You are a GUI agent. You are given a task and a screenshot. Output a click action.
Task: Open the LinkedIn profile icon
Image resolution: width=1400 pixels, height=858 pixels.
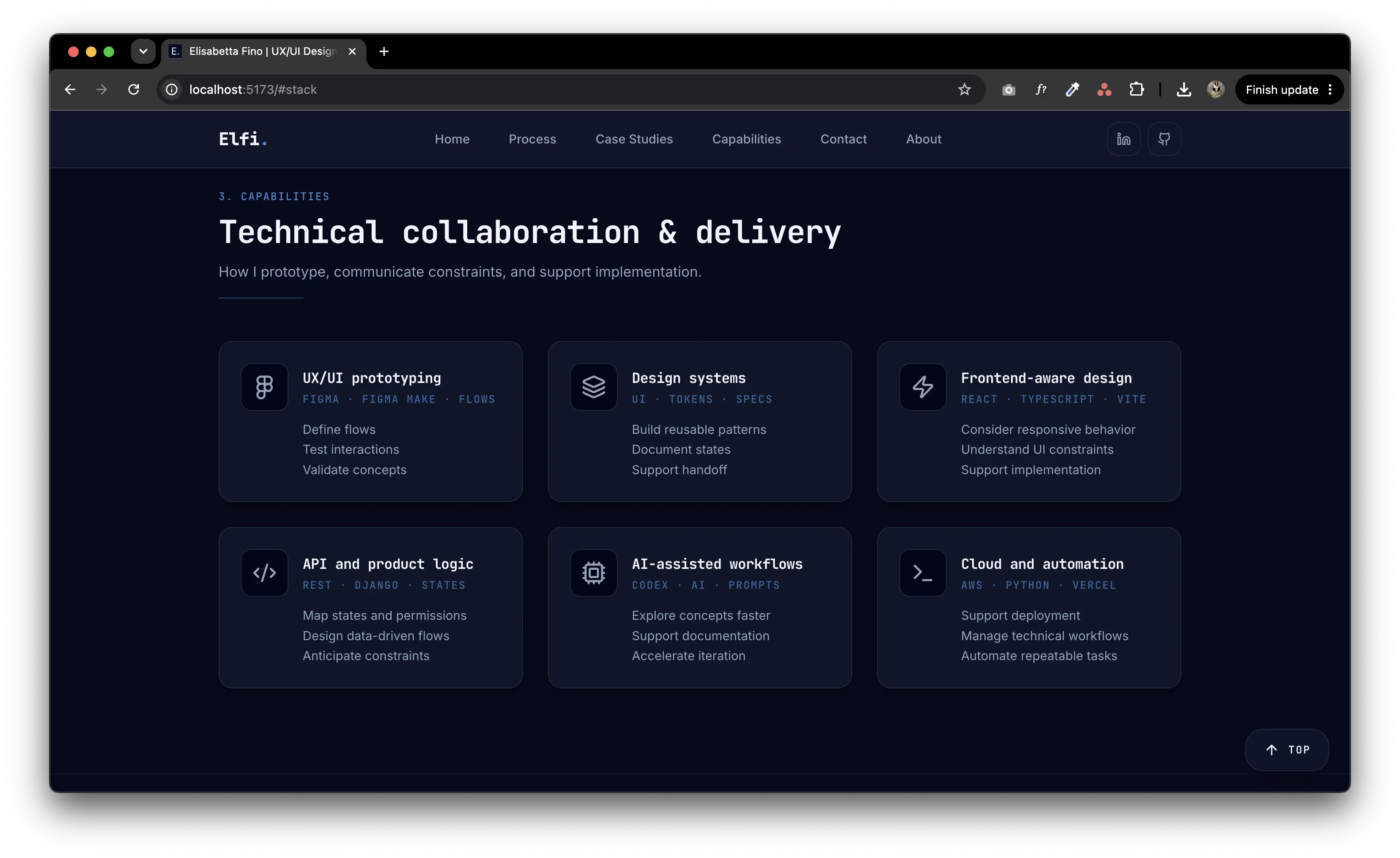pos(1123,139)
